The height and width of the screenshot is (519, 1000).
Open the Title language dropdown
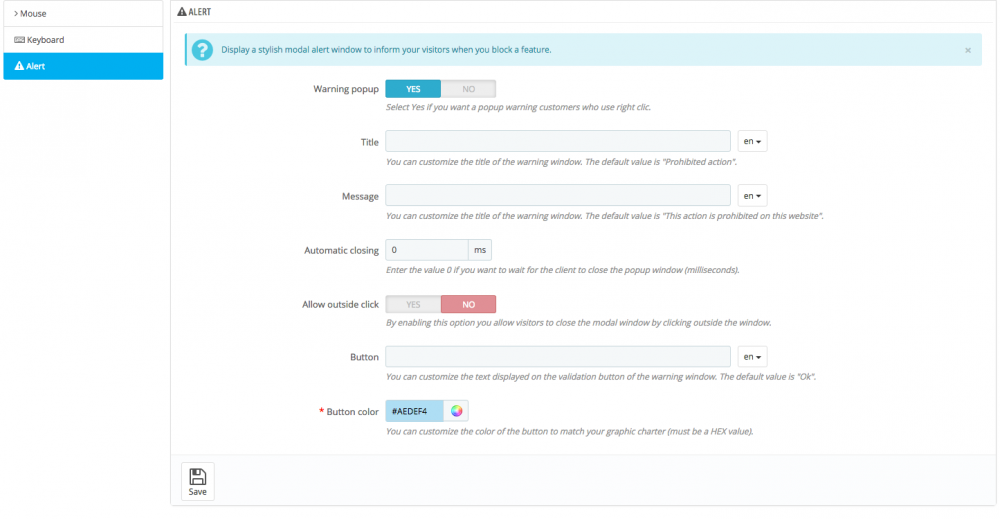(752, 141)
